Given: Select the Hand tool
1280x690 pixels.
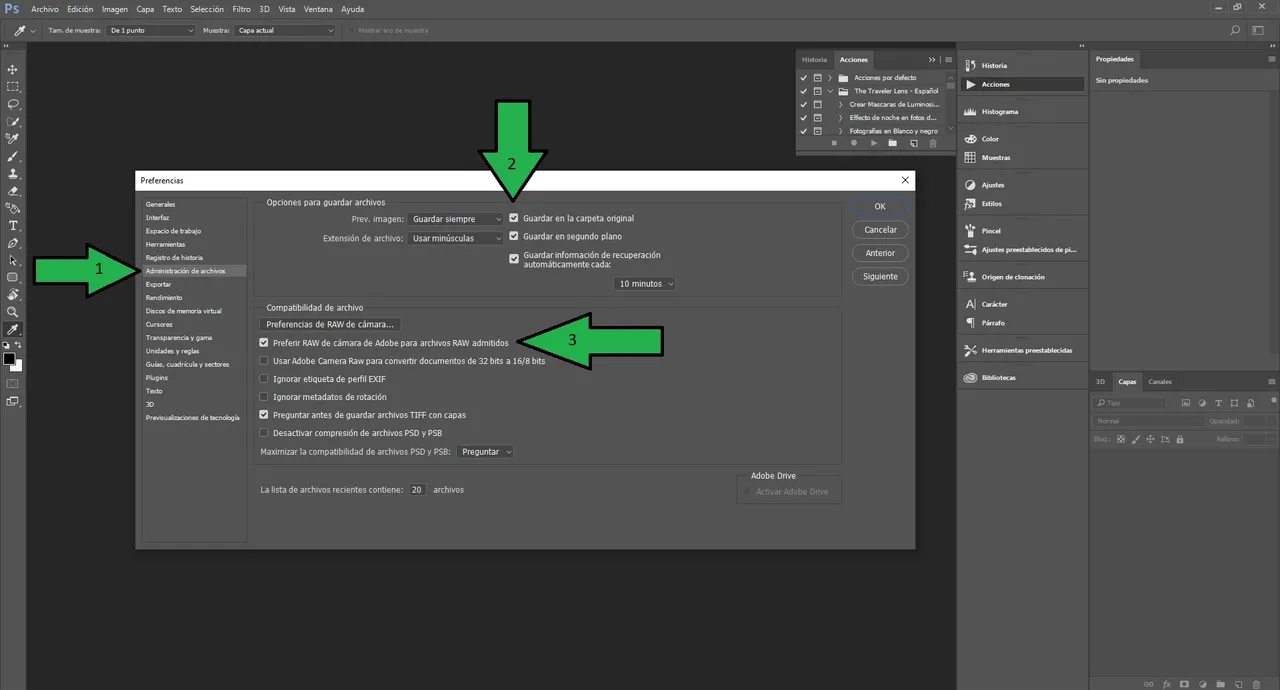Looking at the screenshot, I should tap(13, 295).
